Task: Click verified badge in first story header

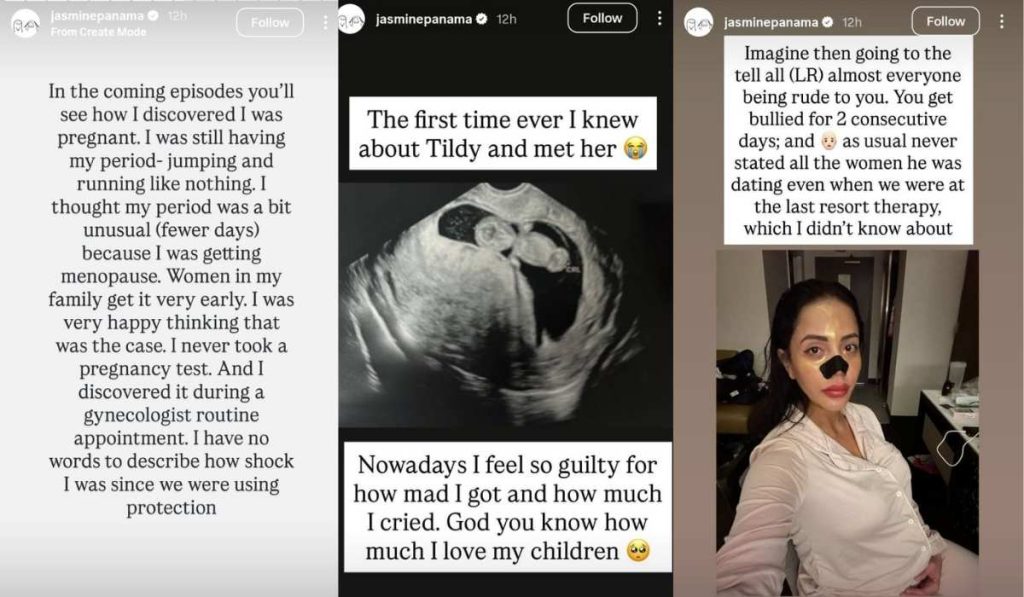Action: [x=153, y=16]
